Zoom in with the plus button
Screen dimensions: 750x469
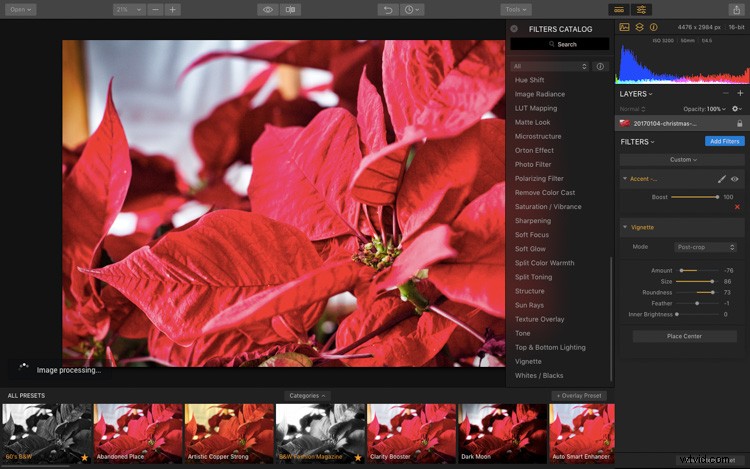(x=173, y=10)
